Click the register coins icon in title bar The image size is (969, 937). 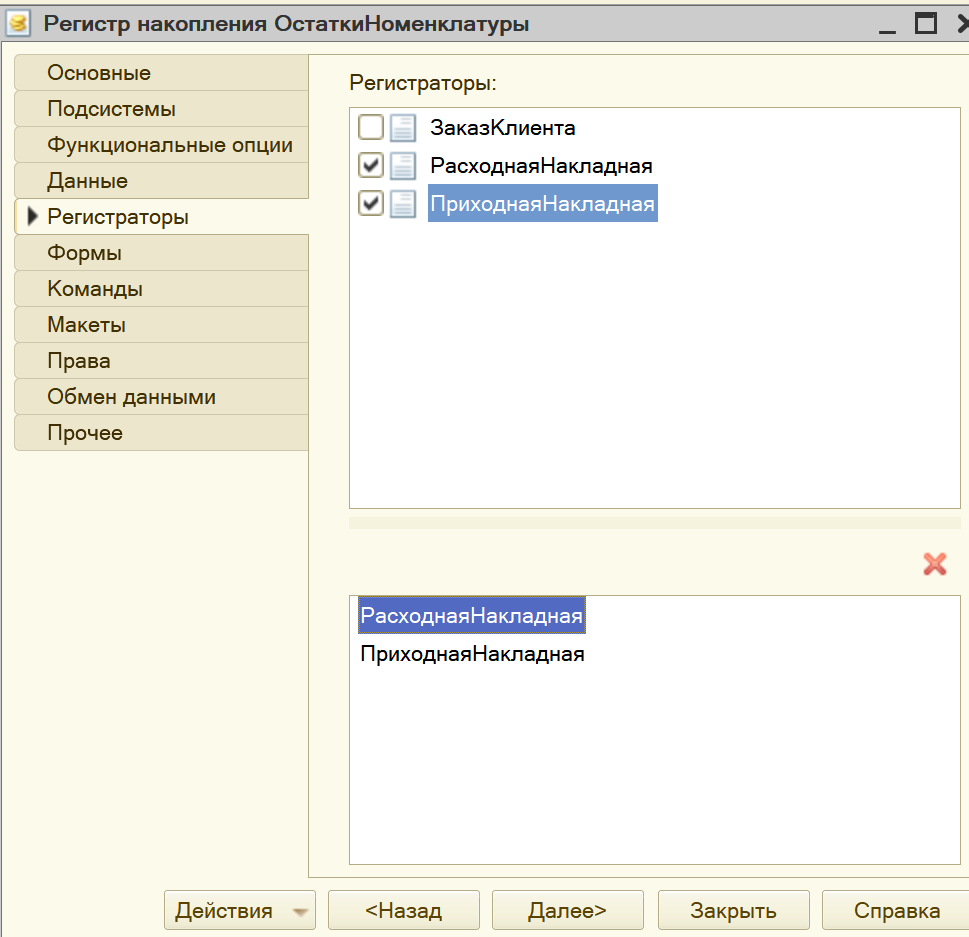(19, 24)
